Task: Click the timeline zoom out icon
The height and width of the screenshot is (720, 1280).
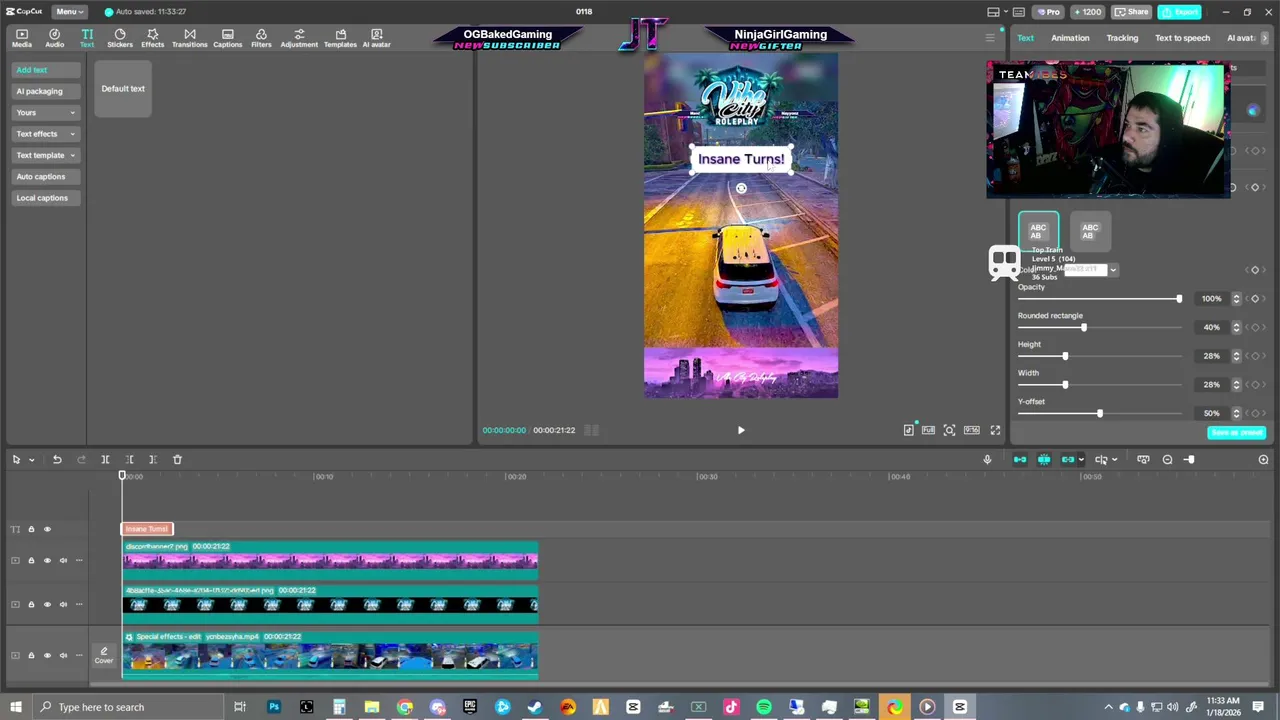Action: coord(1167,459)
